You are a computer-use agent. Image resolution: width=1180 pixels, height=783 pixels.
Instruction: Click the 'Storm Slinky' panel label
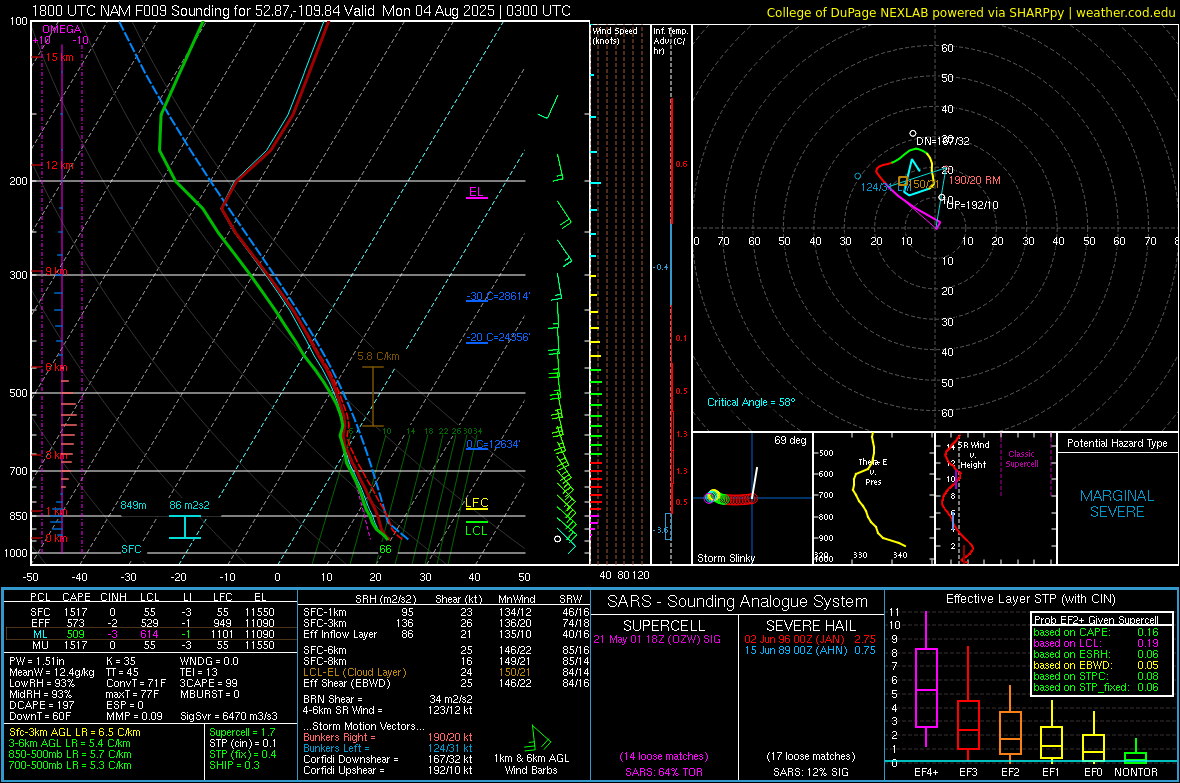click(x=725, y=558)
